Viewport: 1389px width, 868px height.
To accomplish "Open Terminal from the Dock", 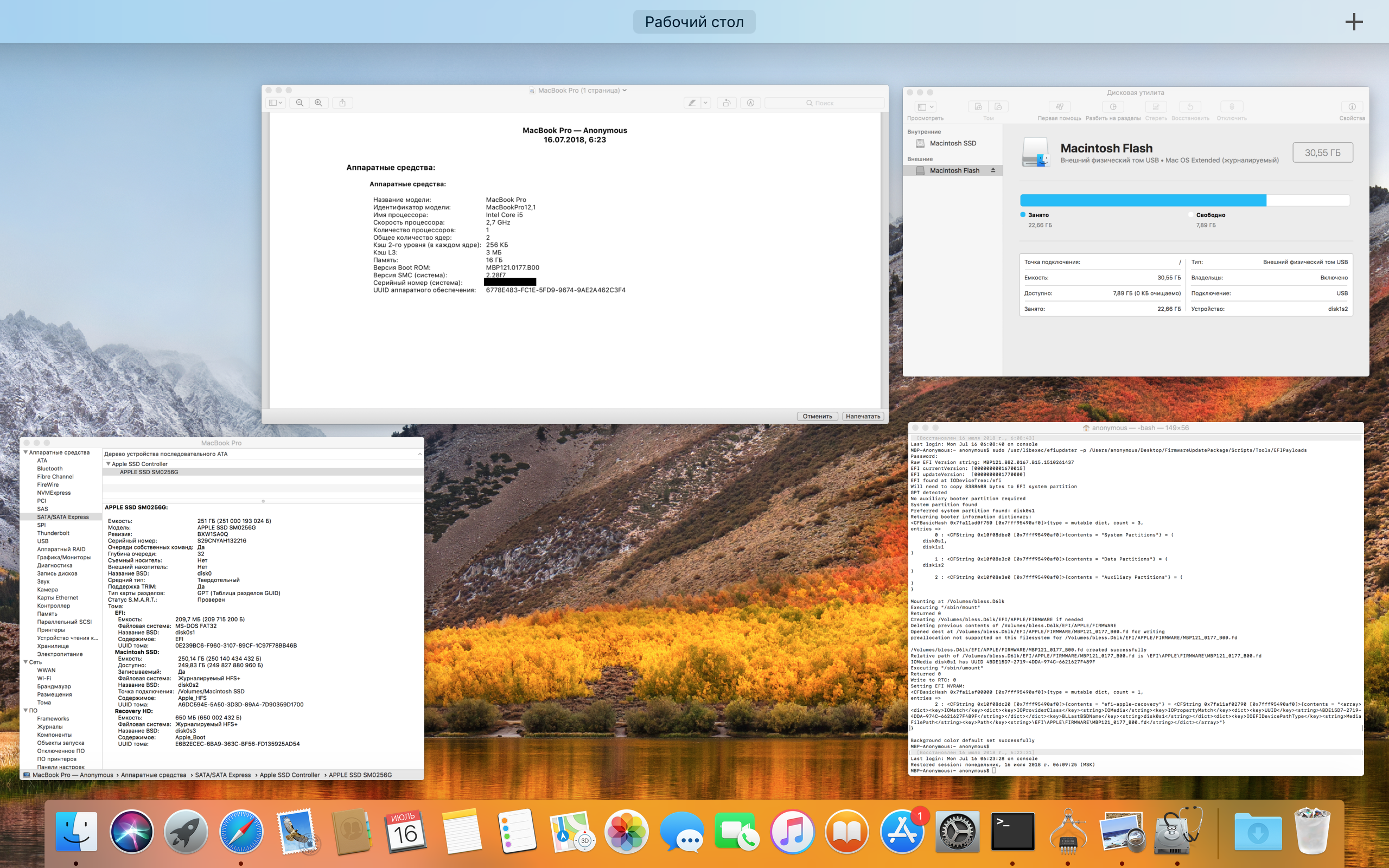I will (1012, 831).
